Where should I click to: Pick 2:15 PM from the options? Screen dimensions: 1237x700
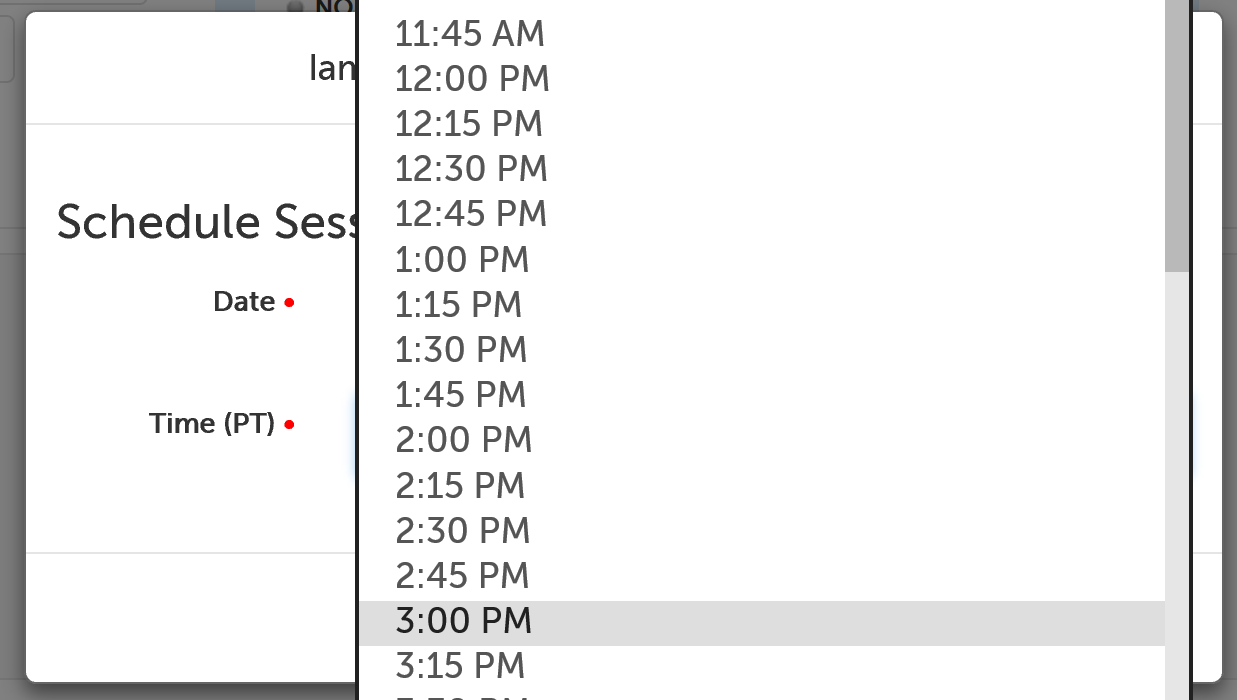460,484
